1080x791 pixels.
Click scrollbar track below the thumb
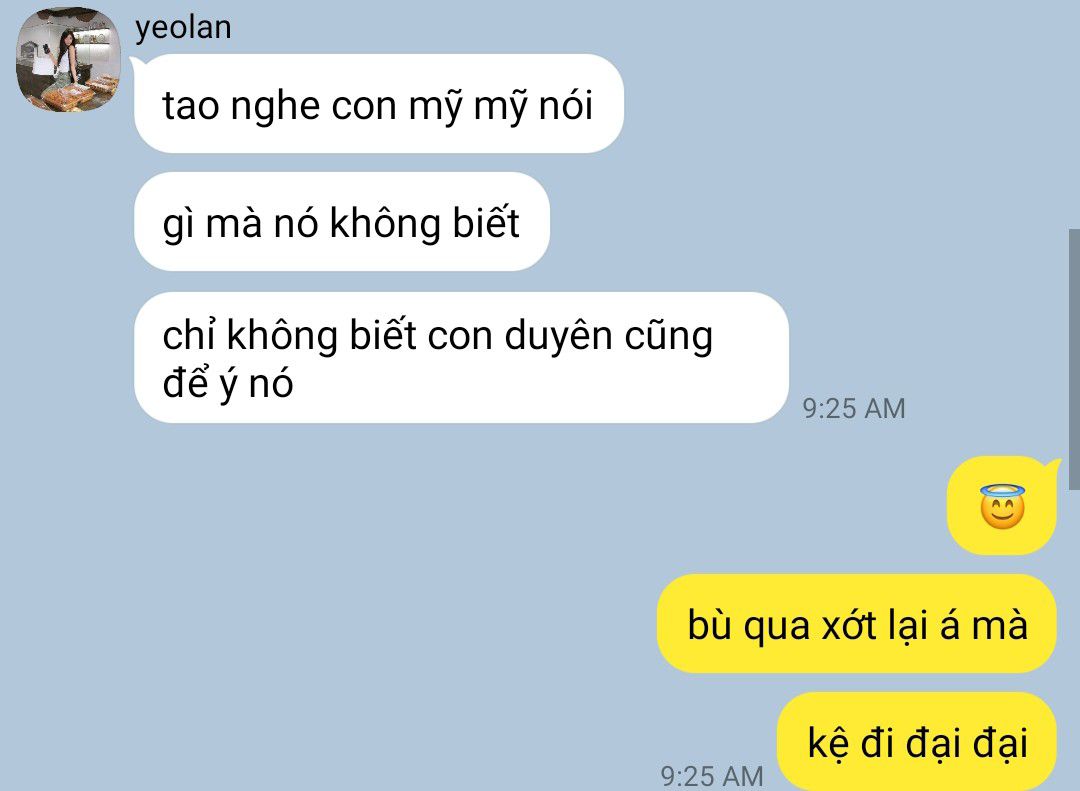click(1074, 640)
